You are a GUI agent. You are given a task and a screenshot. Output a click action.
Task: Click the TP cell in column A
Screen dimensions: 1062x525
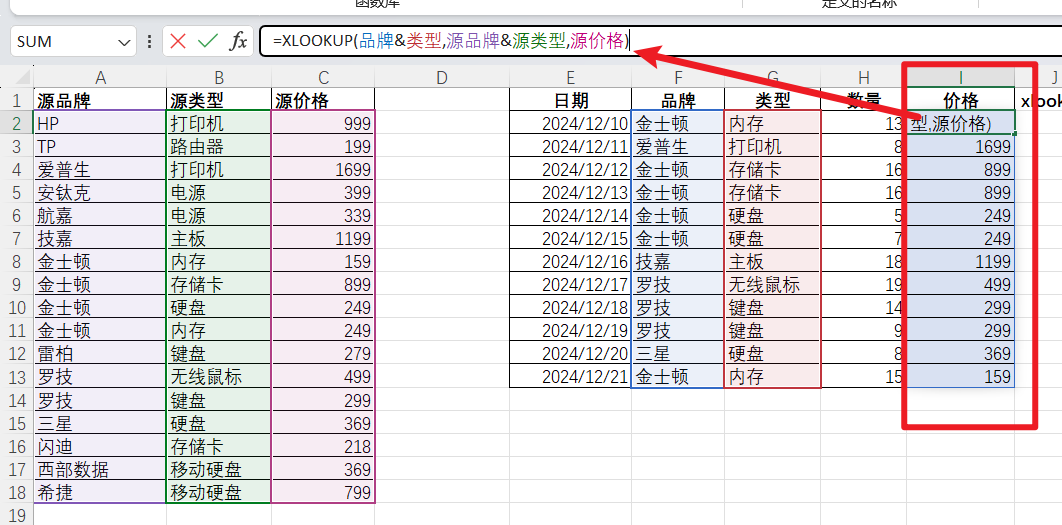[x=100, y=146]
